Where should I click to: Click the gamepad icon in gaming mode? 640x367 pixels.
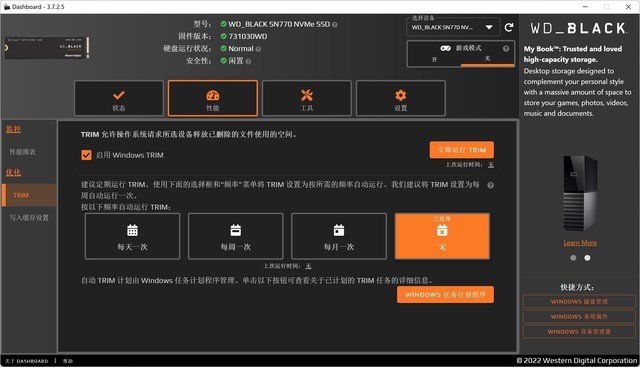pyautogui.click(x=445, y=48)
